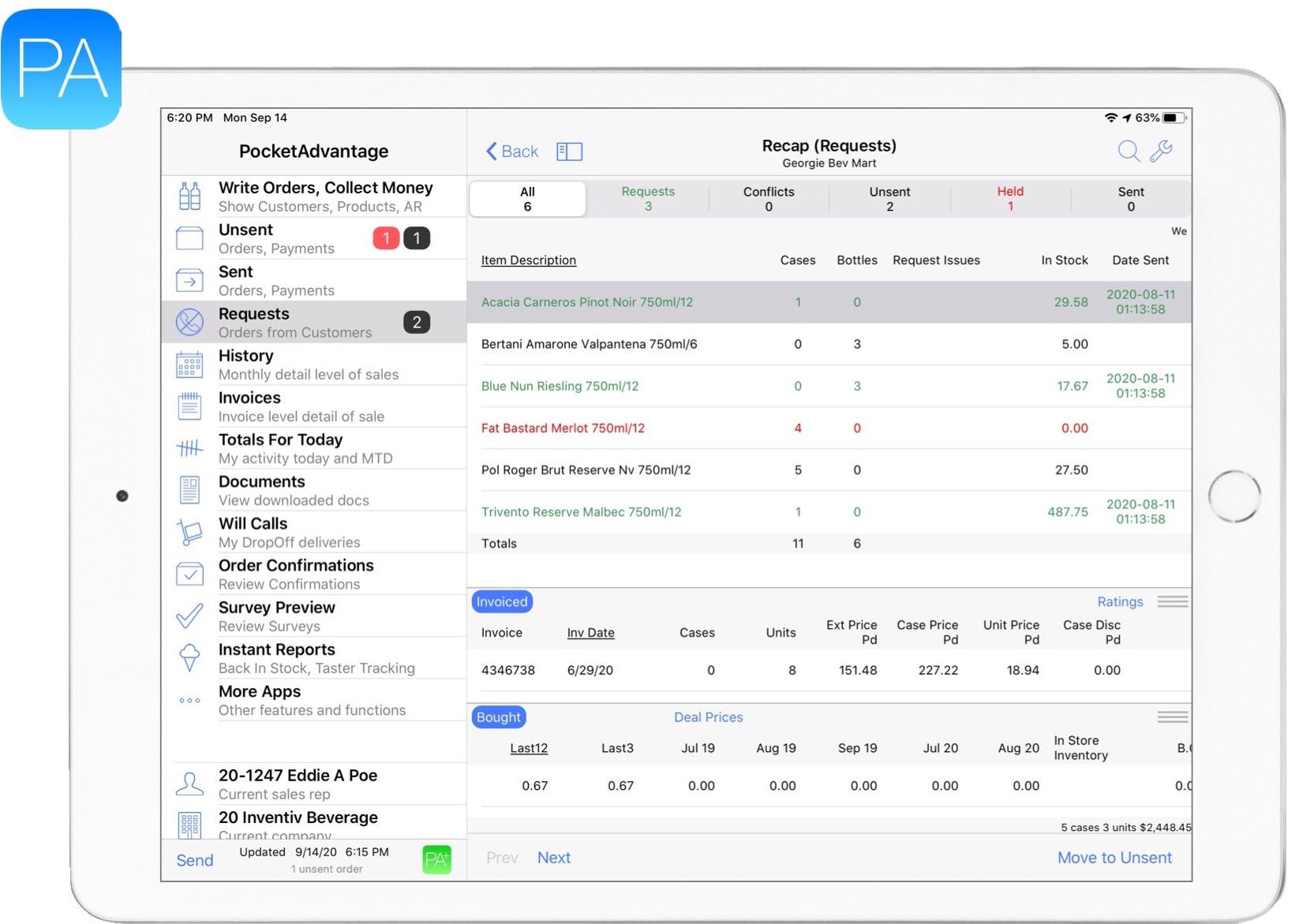Tap the red Unsent badge
This screenshot has width=1299, height=924.
click(x=386, y=238)
